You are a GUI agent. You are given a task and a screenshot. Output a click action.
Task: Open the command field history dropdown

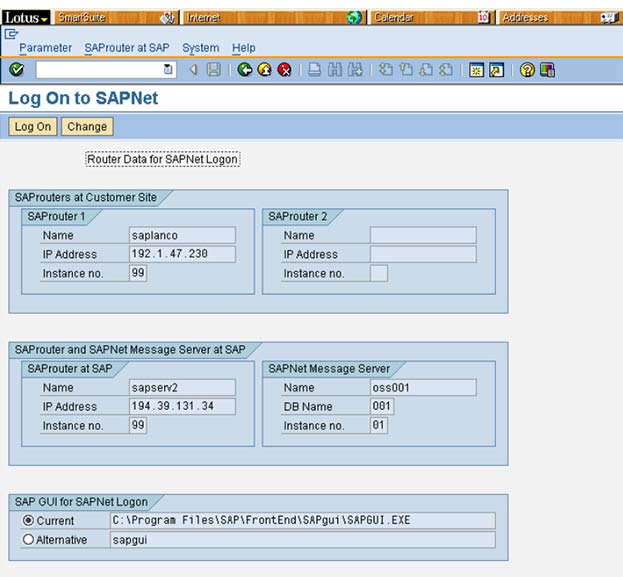[x=168, y=70]
